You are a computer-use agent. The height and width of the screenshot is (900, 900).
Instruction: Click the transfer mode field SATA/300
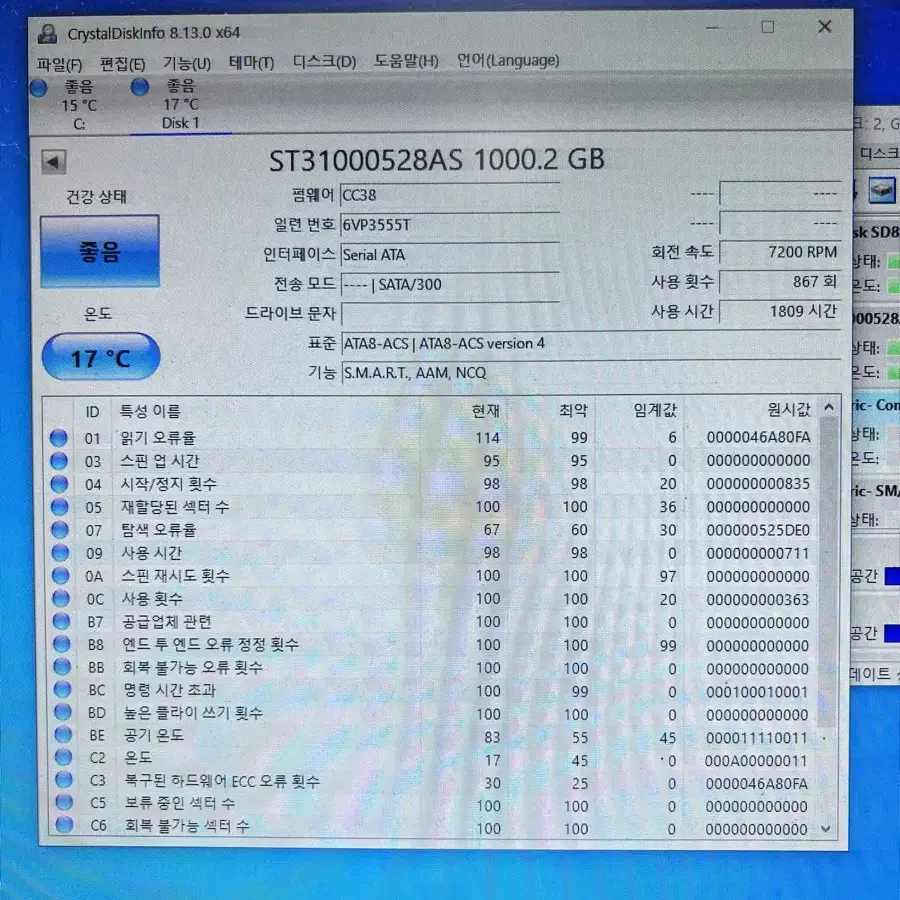coord(449,284)
